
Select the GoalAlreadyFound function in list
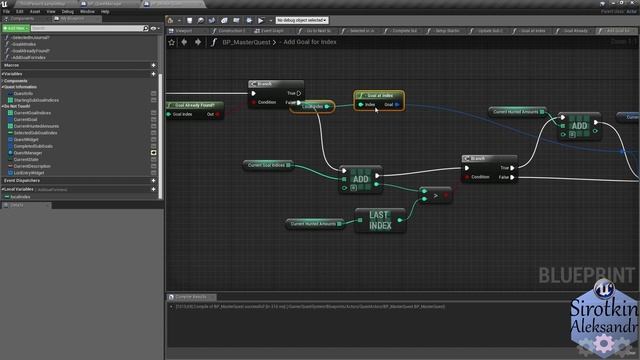(31, 51)
